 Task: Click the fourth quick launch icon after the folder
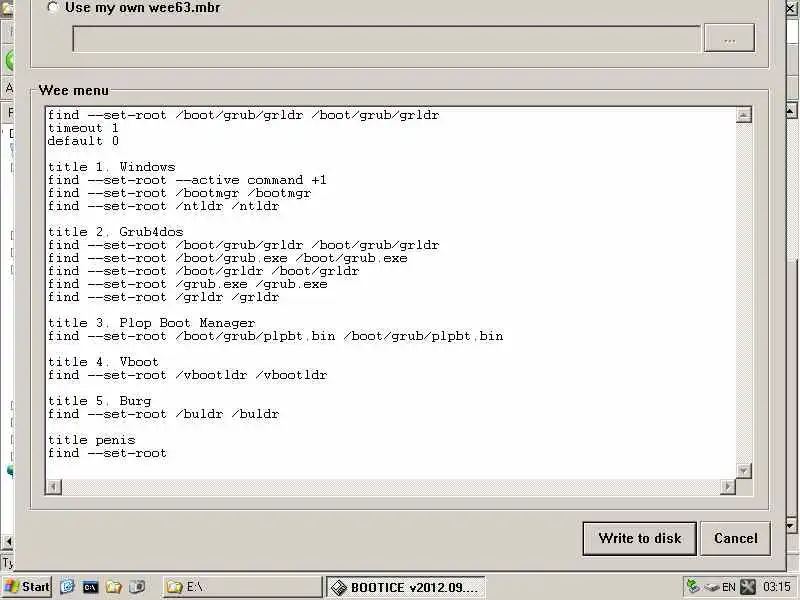[x=137, y=587]
